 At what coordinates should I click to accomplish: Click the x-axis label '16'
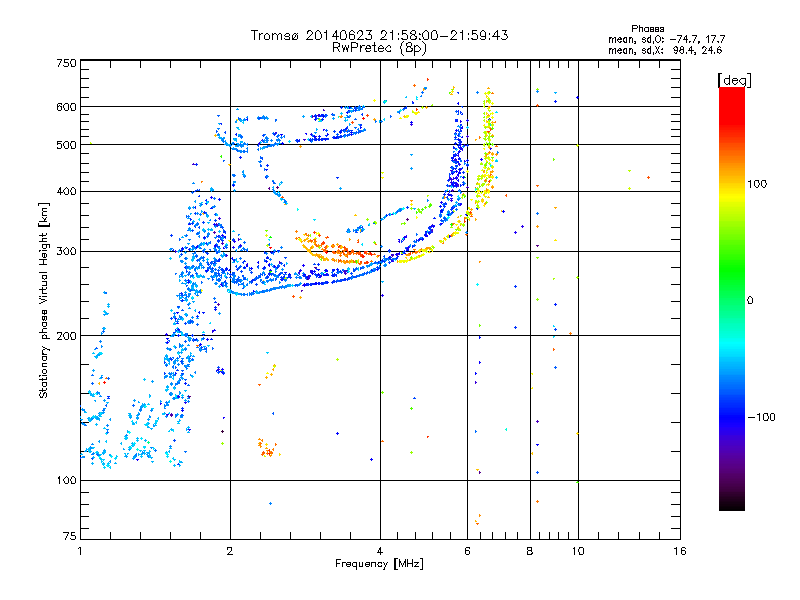pos(680,551)
